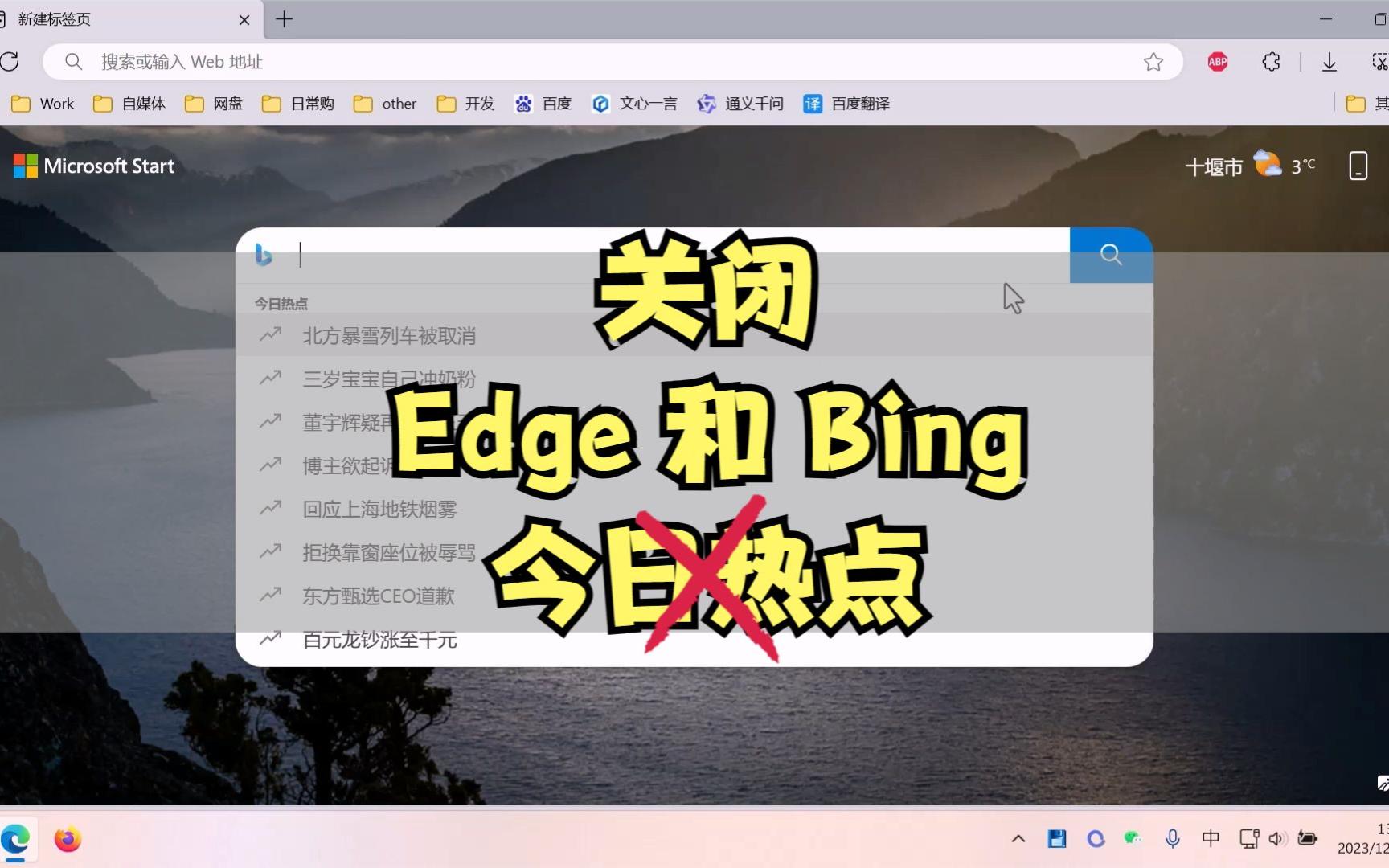This screenshot has width=1389, height=868.
Task: Expand hidden system tray icons chevron
Action: pyautogui.click(x=1018, y=839)
